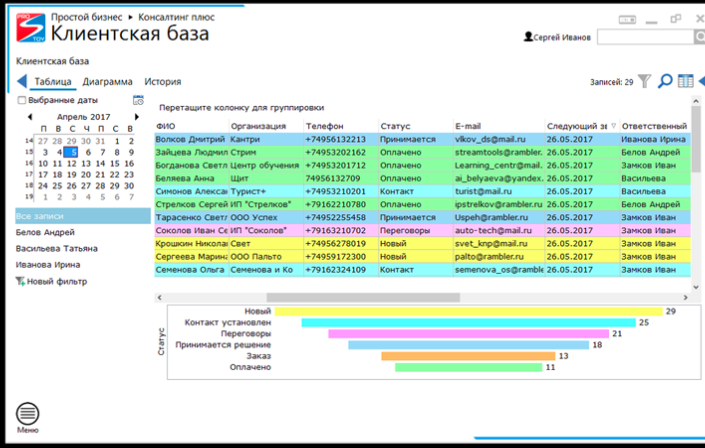
Task: Select day 23 in April calendar
Action: [x=129, y=175]
